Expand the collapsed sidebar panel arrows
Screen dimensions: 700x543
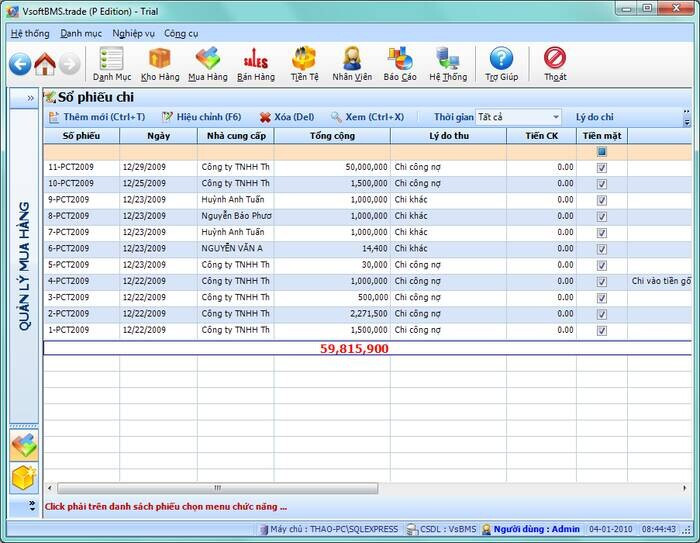[x=30, y=98]
